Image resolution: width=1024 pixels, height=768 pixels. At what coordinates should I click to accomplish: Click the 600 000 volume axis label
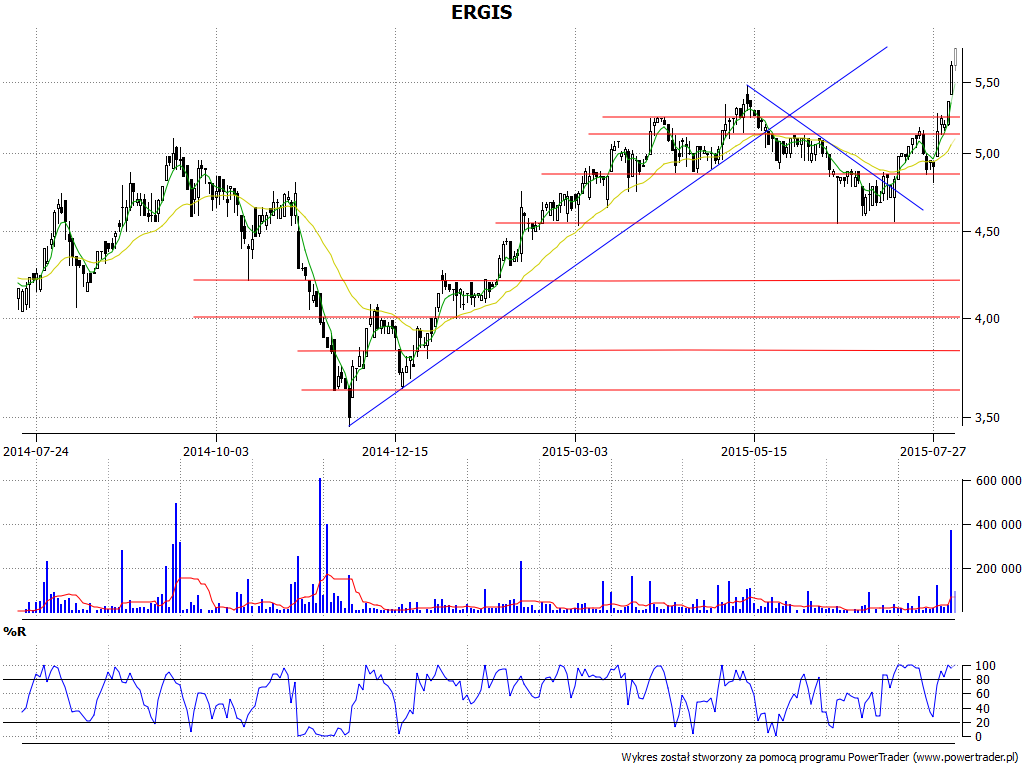999,481
